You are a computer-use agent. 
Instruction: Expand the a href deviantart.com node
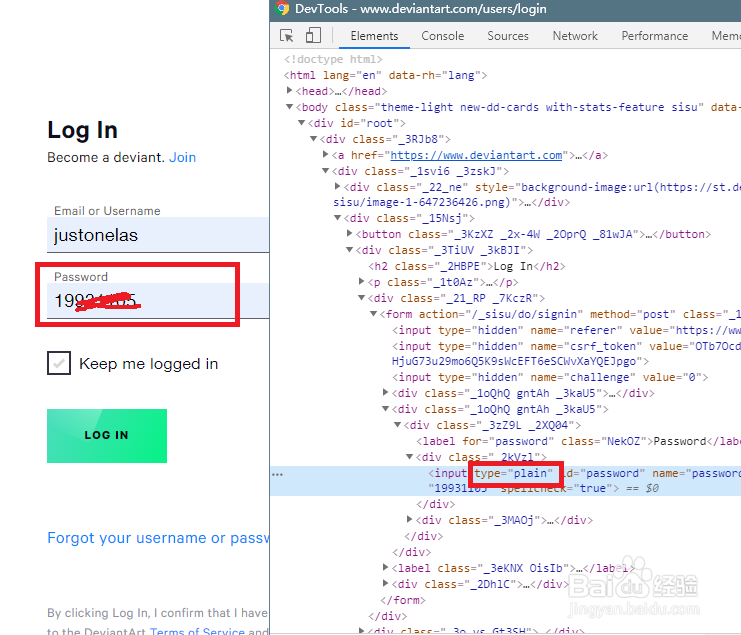point(325,154)
